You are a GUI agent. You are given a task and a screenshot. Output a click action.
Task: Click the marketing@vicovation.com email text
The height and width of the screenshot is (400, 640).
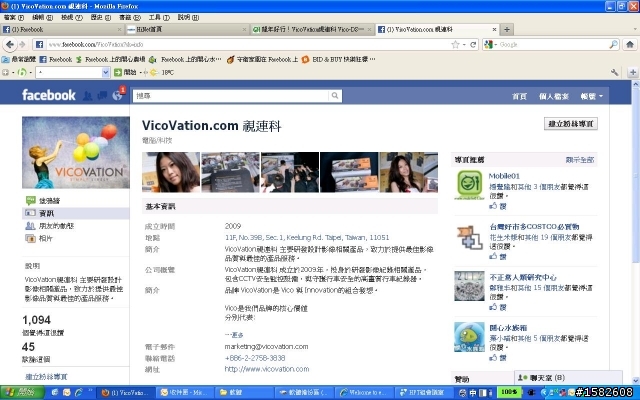click(266, 347)
